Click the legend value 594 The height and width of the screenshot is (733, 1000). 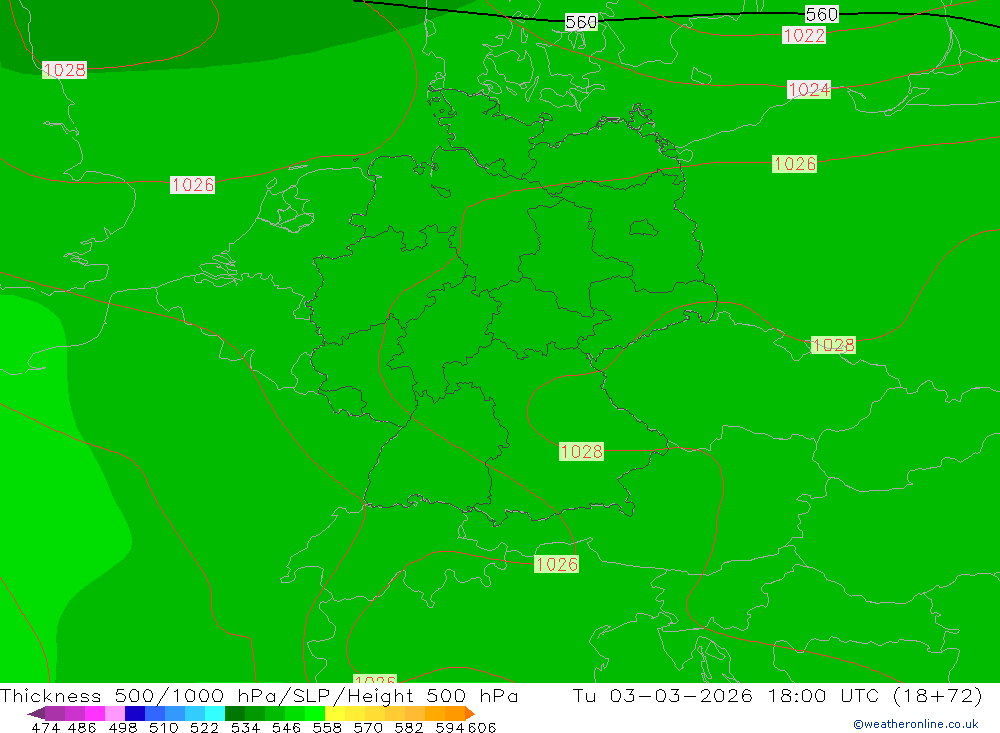pyautogui.click(x=450, y=727)
